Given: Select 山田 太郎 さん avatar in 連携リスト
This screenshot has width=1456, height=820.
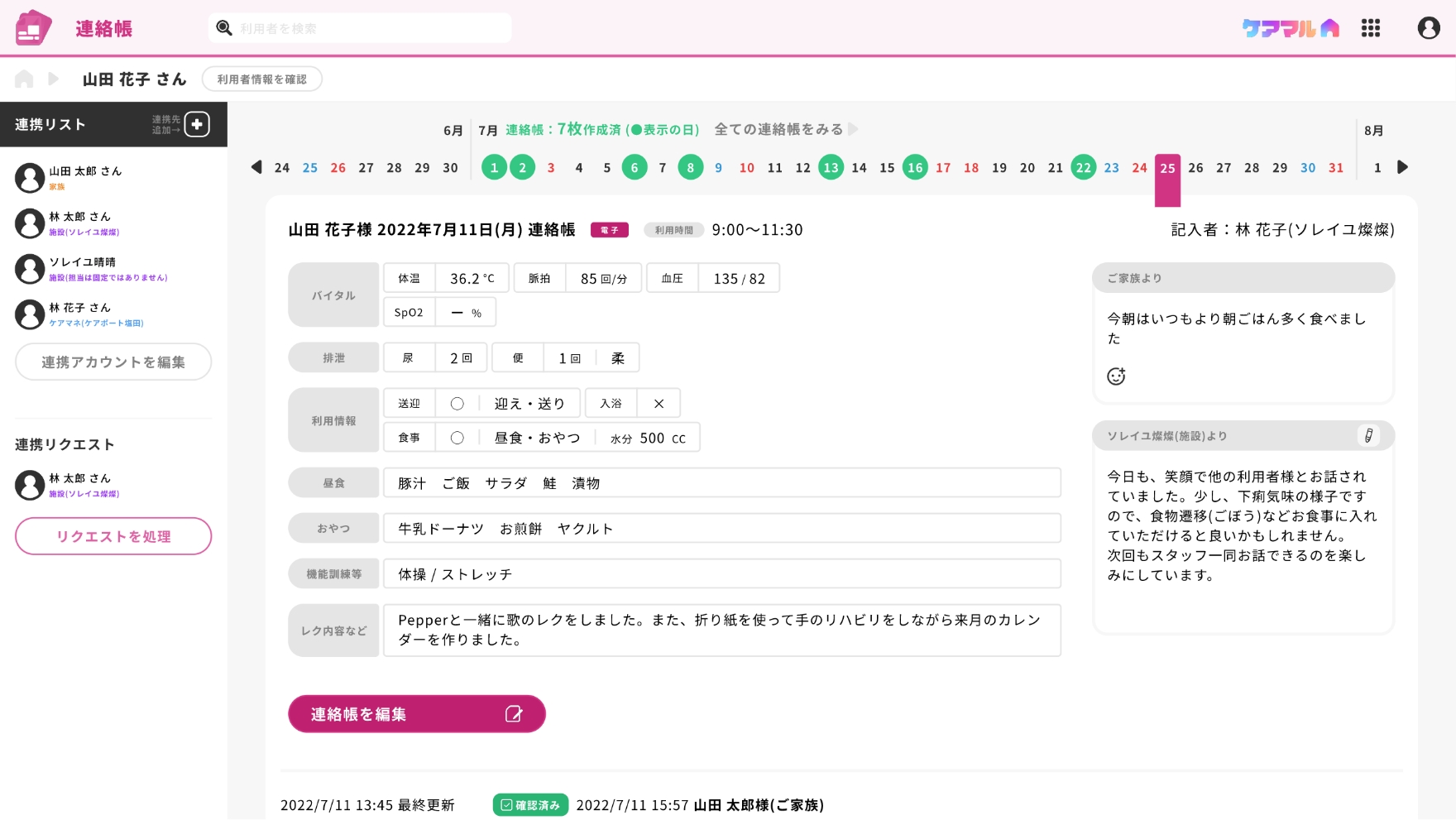Looking at the screenshot, I should tap(30, 178).
